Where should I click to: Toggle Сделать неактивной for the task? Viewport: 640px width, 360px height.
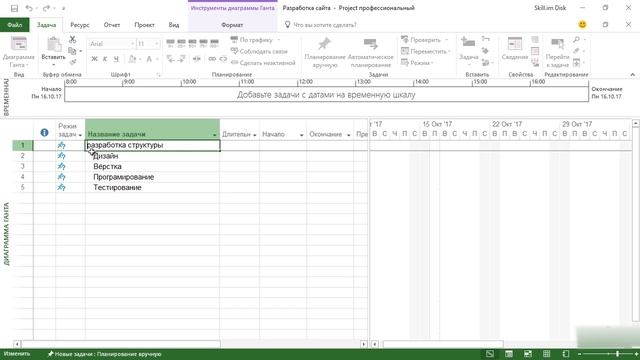[263, 63]
